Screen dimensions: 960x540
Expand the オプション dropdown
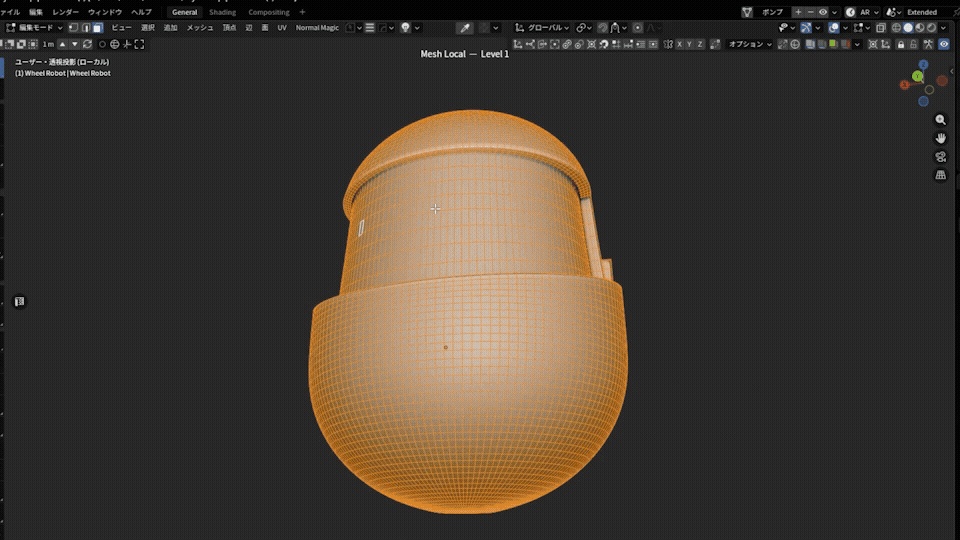[749, 44]
